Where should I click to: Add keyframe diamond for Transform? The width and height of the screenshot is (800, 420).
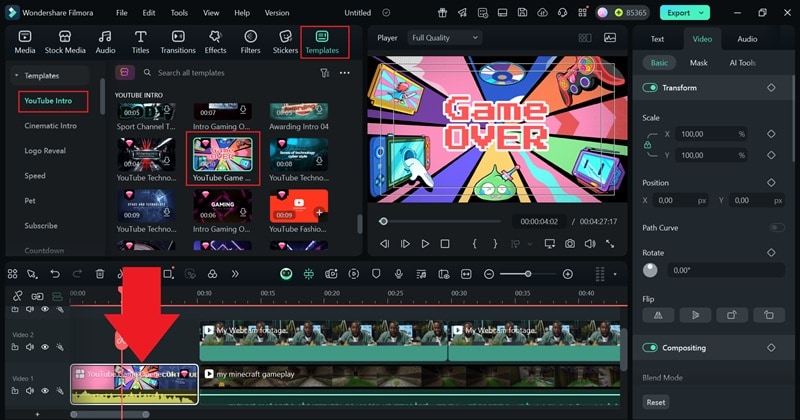pyautogui.click(x=771, y=88)
